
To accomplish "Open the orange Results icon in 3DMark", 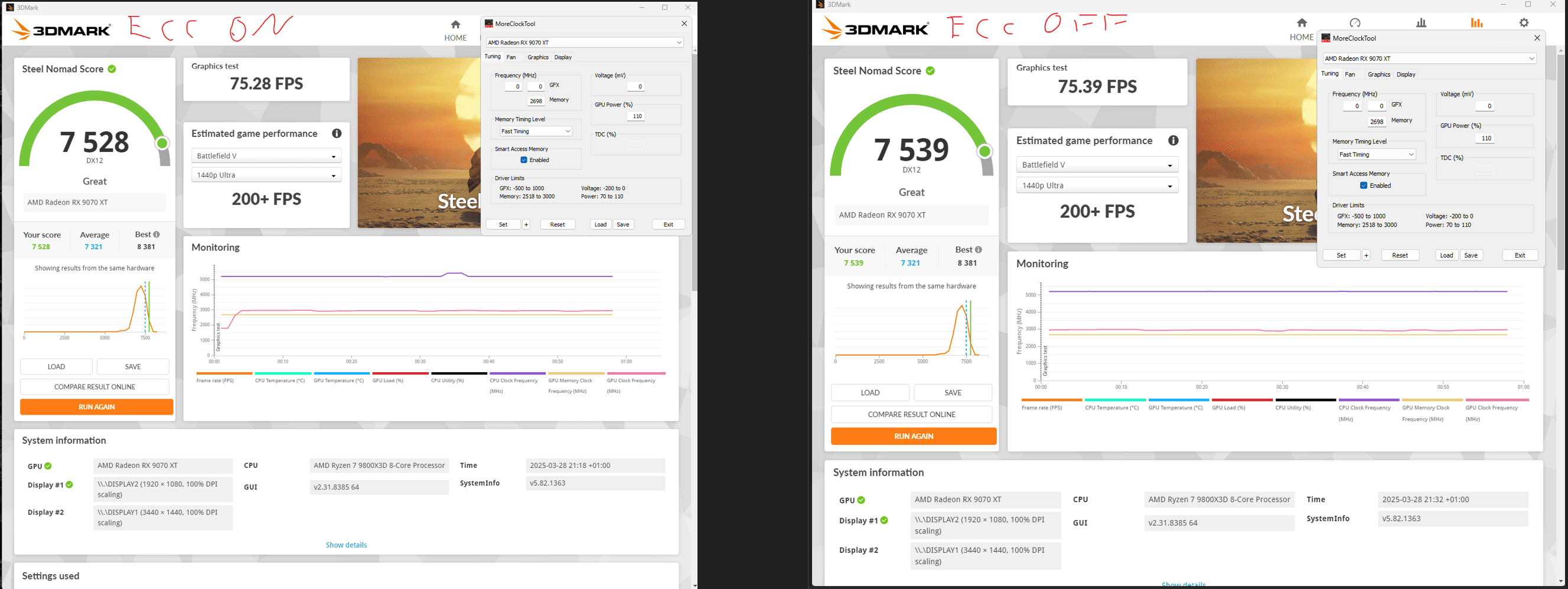I will 1476,22.
